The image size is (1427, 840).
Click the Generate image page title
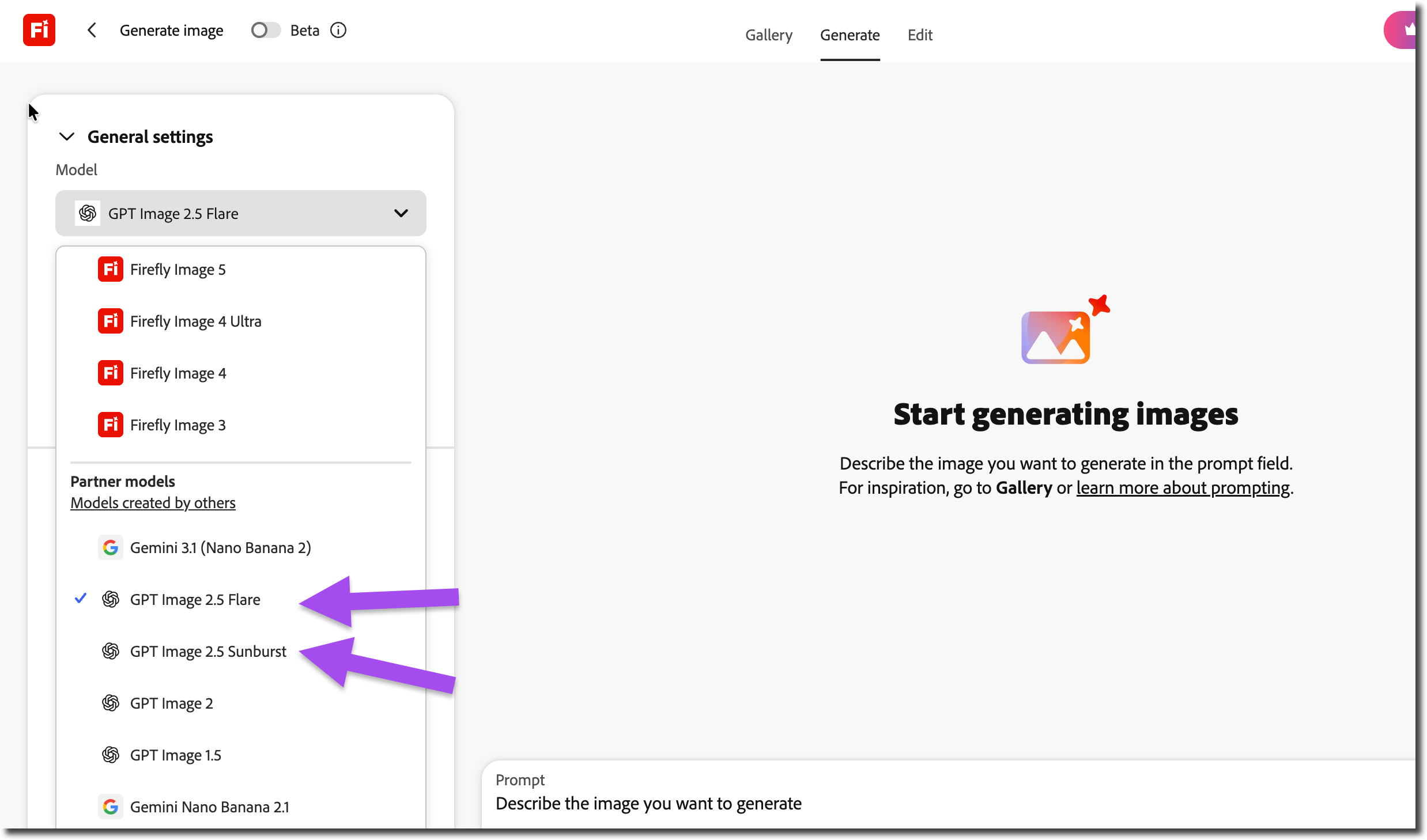pos(171,30)
